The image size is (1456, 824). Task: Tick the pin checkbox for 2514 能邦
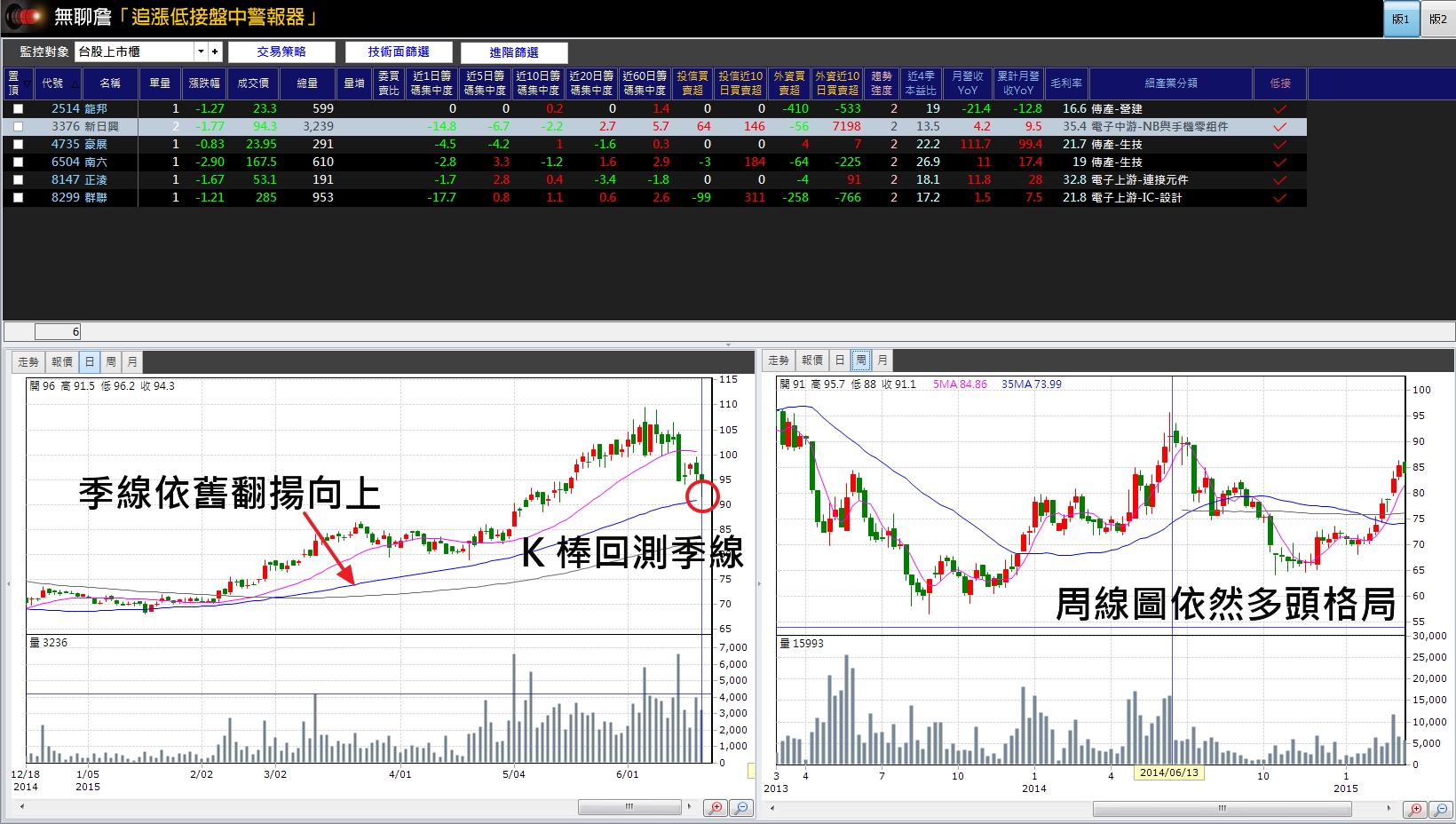point(18,109)
